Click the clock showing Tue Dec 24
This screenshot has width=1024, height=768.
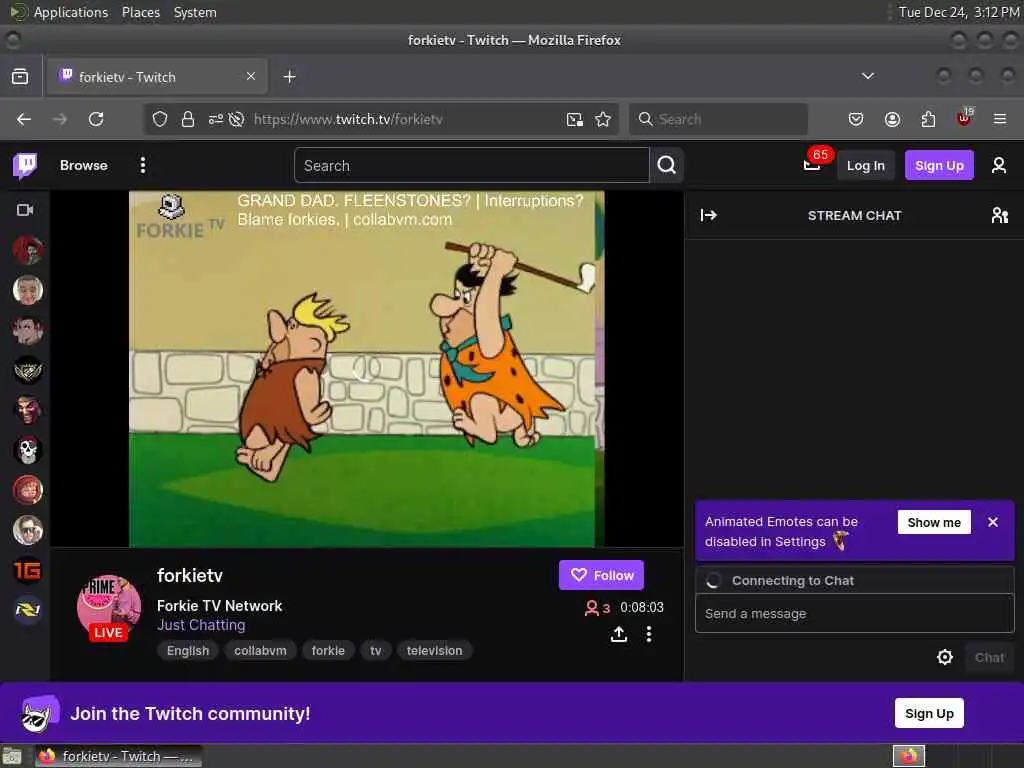tap(959, 12)
